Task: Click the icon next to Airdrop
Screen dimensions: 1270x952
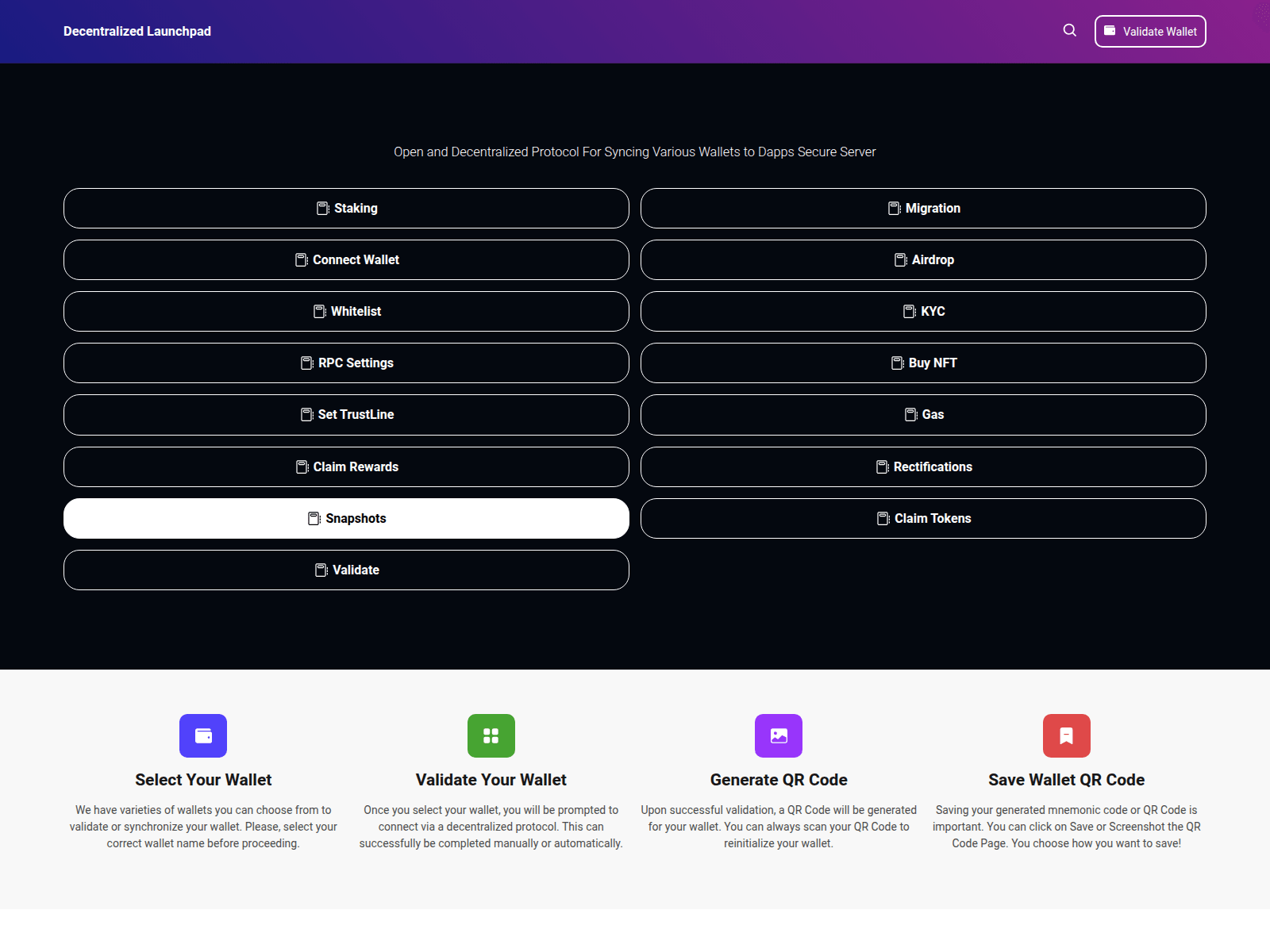Action: (901, 259)
